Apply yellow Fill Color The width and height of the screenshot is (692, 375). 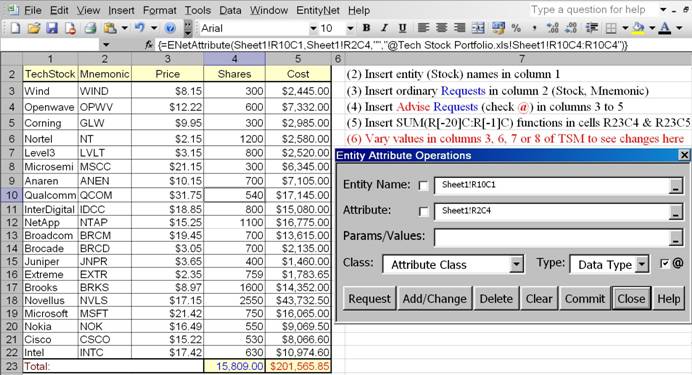point(638,28)
